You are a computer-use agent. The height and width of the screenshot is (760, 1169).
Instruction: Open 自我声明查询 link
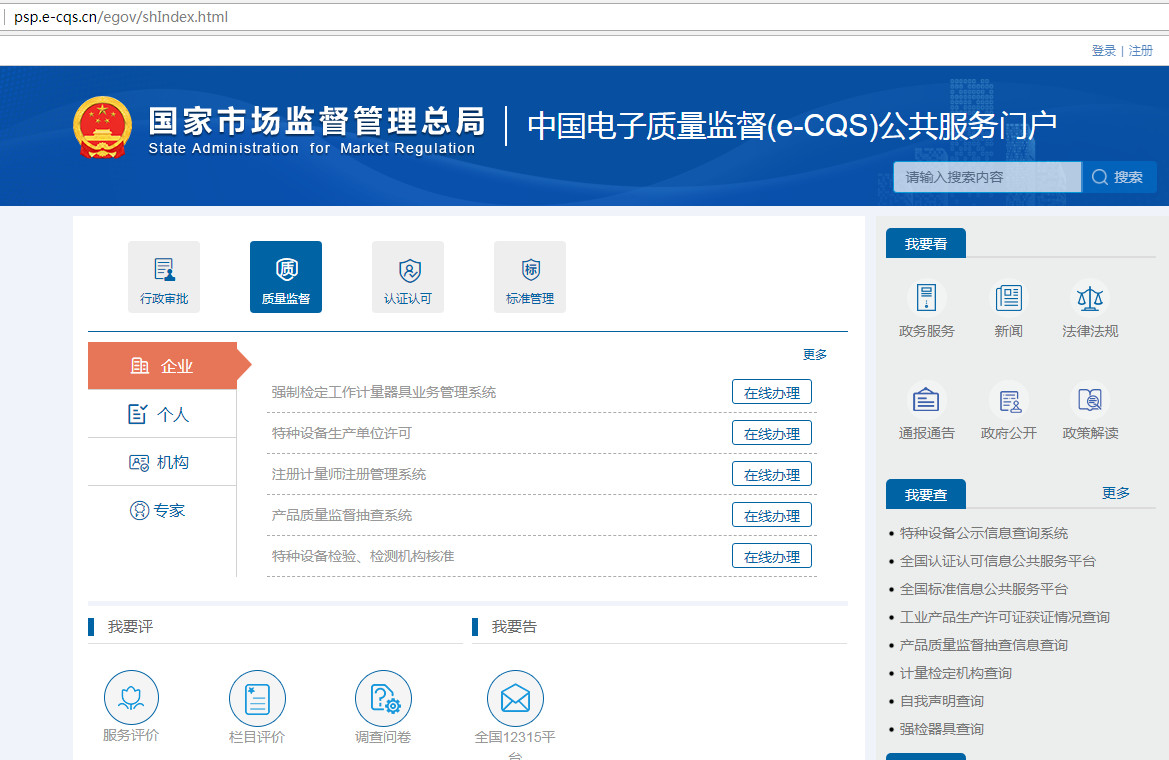pos(942,701)
